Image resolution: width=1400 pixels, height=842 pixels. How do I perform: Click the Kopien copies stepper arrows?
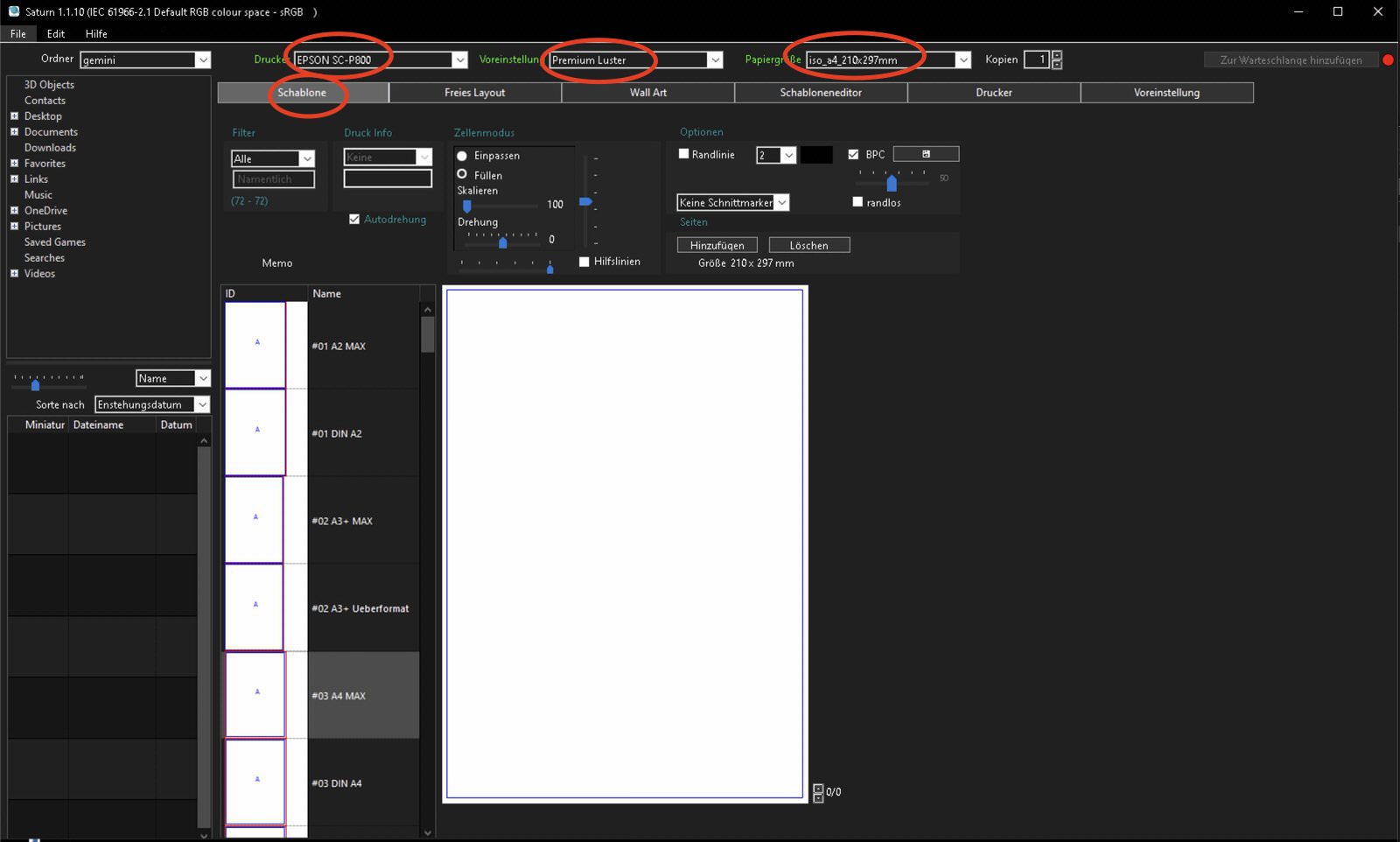(x=1057, y=60)
